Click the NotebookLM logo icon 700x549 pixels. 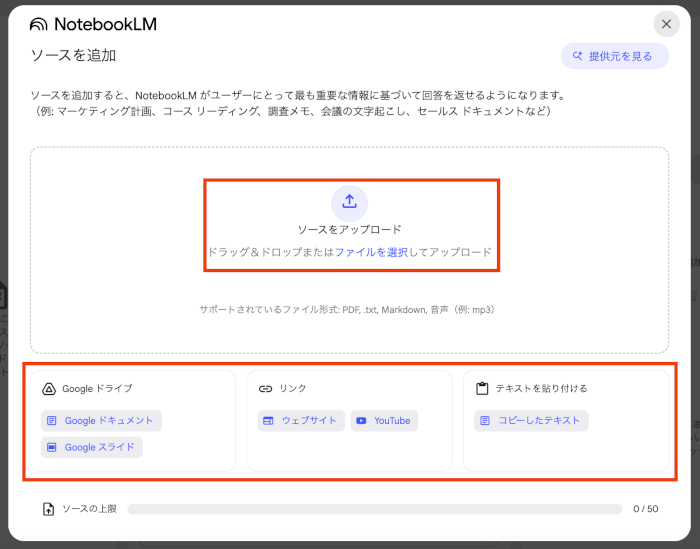38,24
